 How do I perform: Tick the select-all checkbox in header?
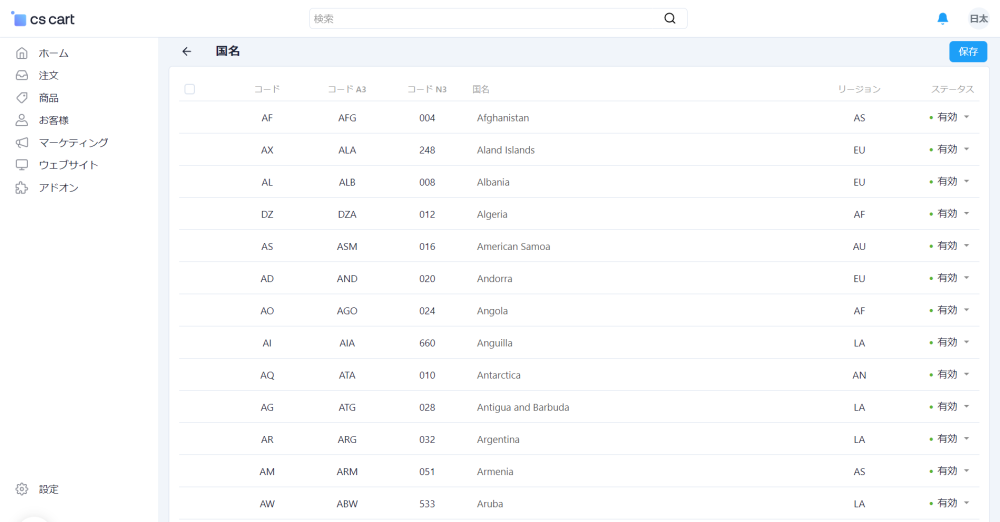click(189, 89)
